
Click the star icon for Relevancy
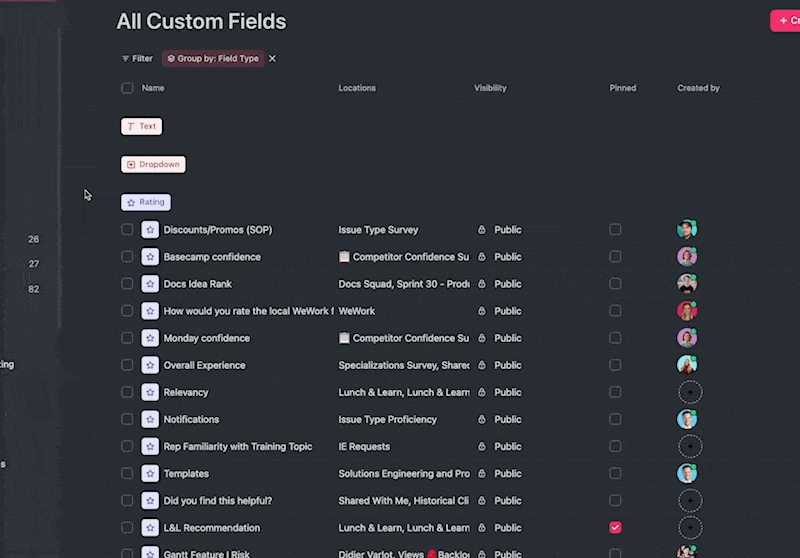click(150, 392)
